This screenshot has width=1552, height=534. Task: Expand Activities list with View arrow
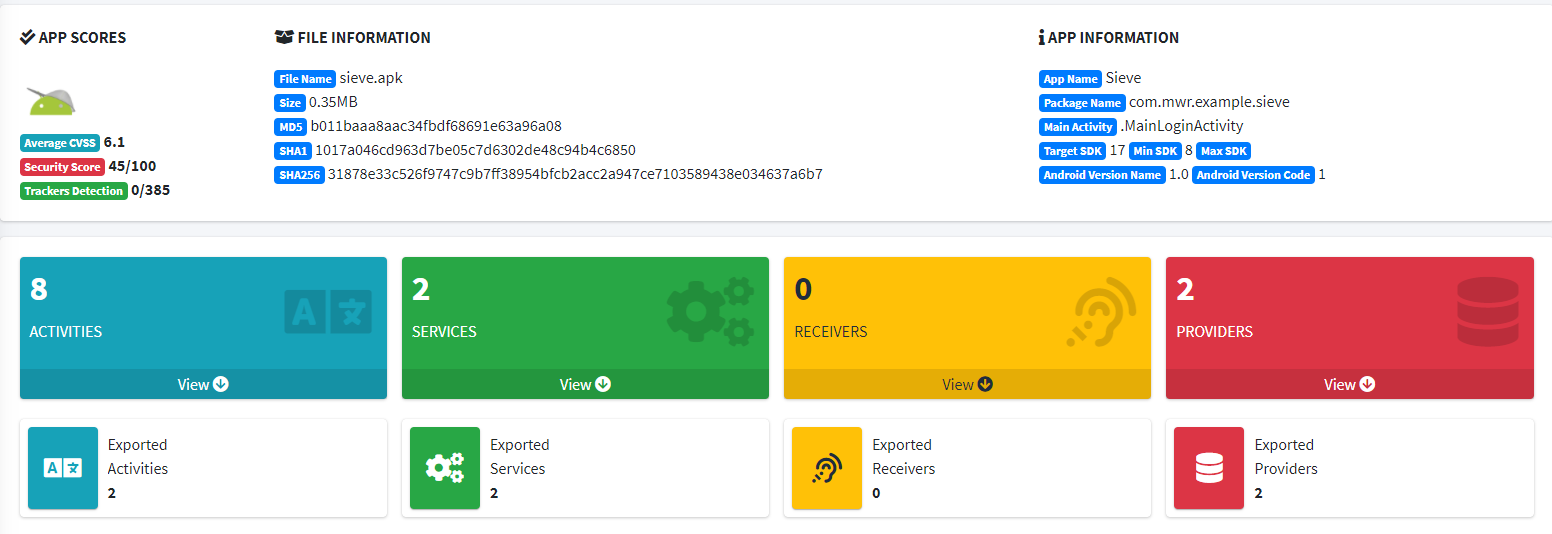point(203,384)
